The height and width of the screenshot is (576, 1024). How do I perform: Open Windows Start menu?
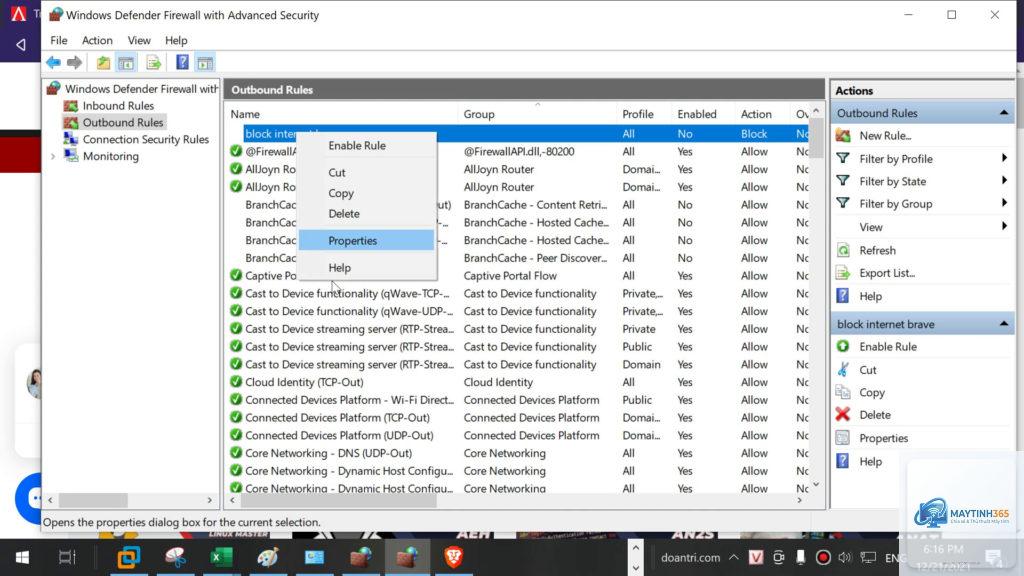(22, 557)
